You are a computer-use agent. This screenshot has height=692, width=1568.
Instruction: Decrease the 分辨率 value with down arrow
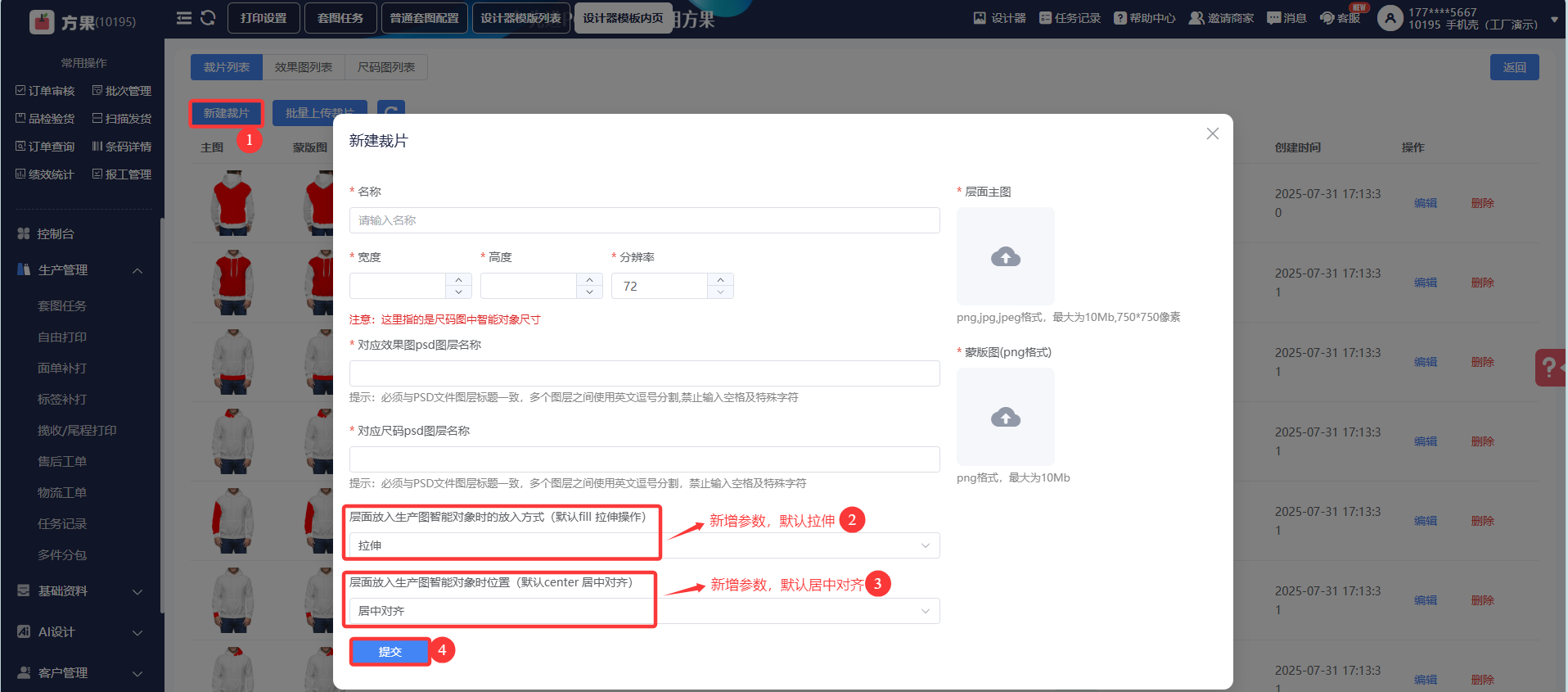click(720, 292)
